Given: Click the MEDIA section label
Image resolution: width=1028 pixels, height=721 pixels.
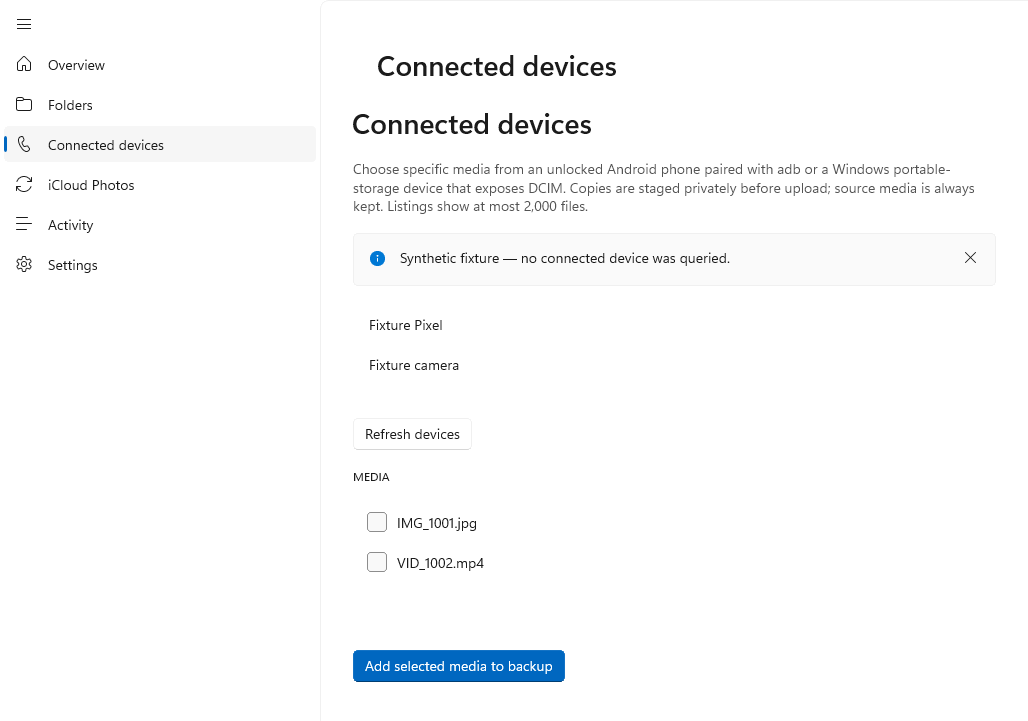Looking at the screenshot, I should coord(371,477).
